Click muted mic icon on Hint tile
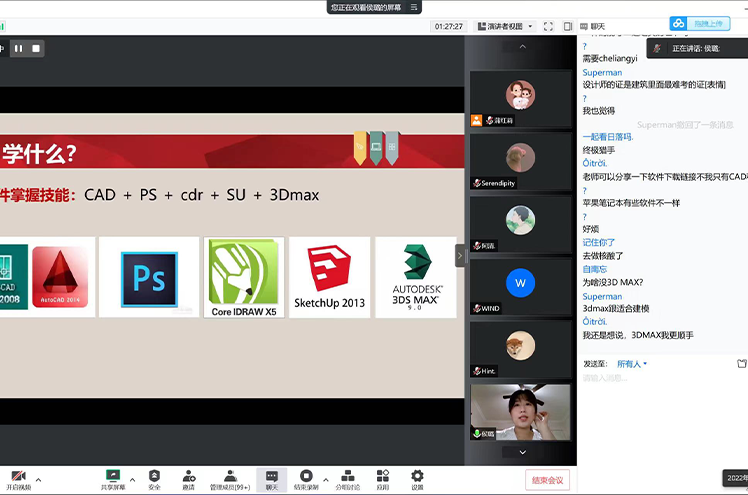The image size is (748, 495). pos(477,371)
